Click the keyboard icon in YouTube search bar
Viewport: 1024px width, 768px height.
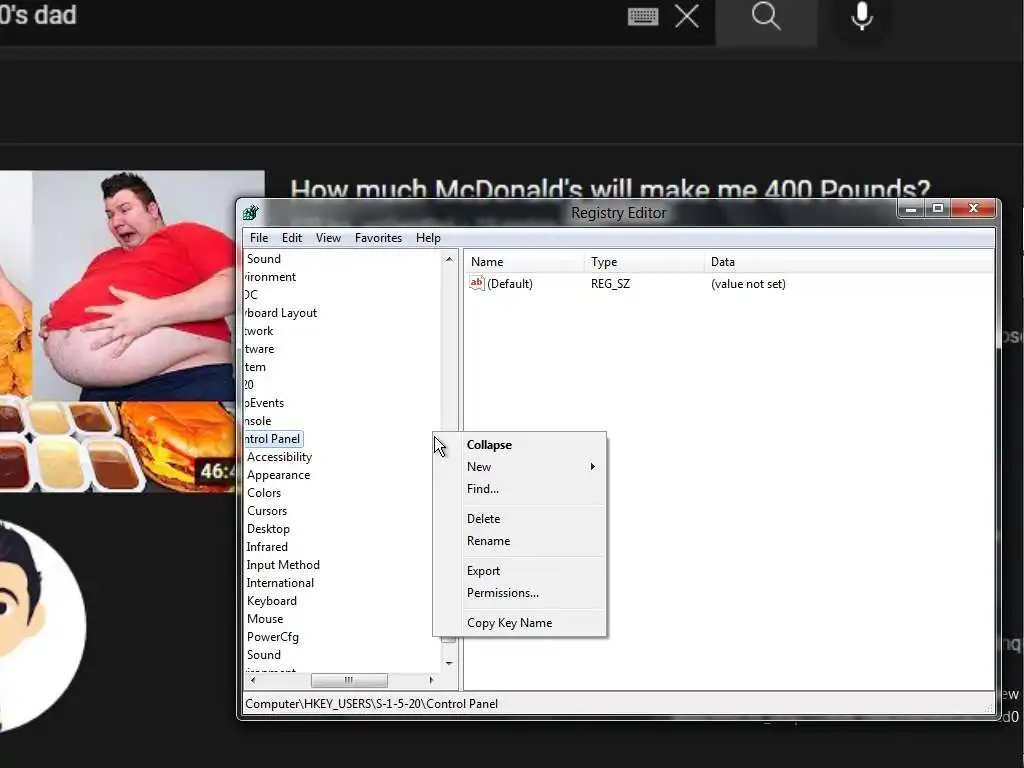(x=643, y=16)
